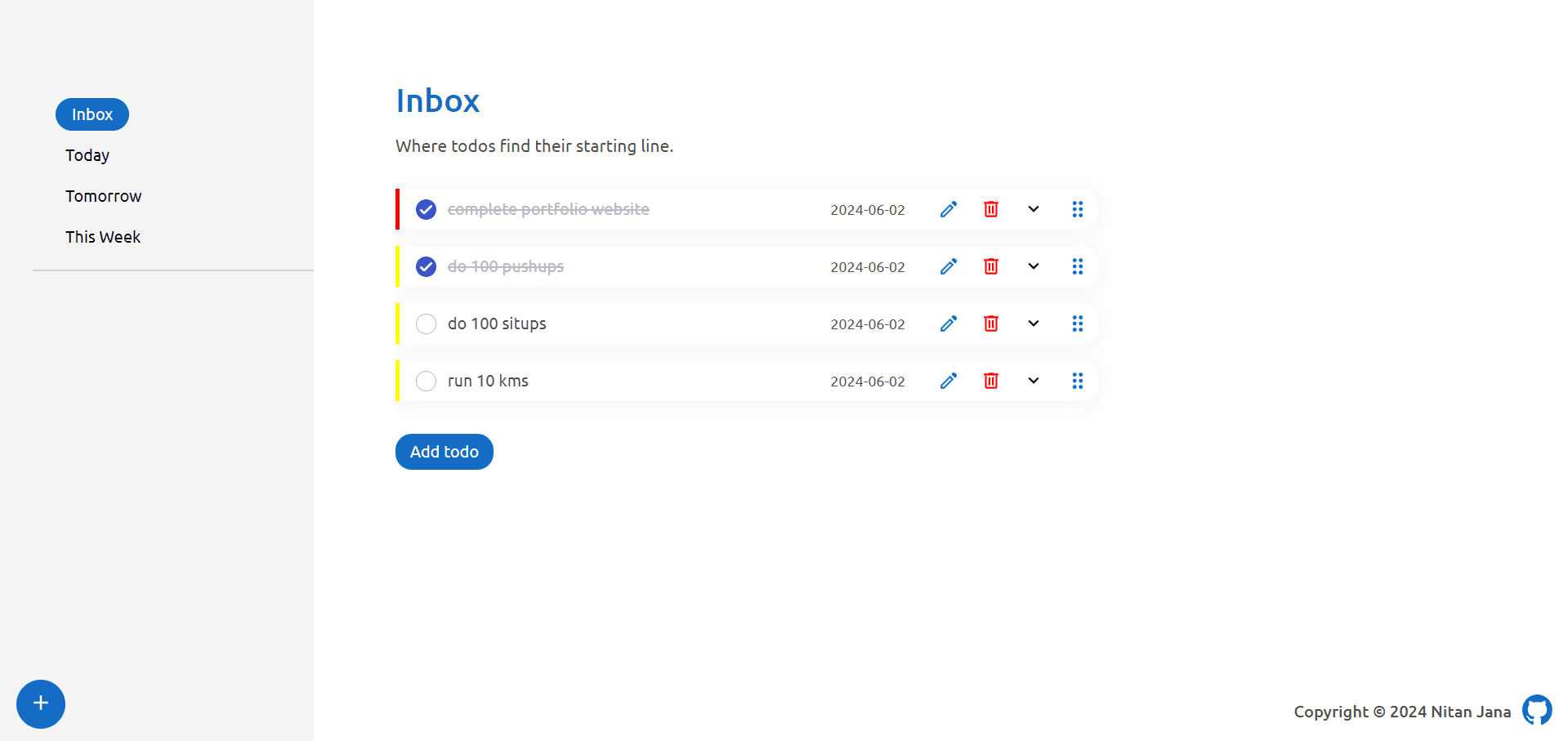1568x741 pixels.
Task: Uncheck 'complete portfolio website' checkbox
Action: pos(426,210)
